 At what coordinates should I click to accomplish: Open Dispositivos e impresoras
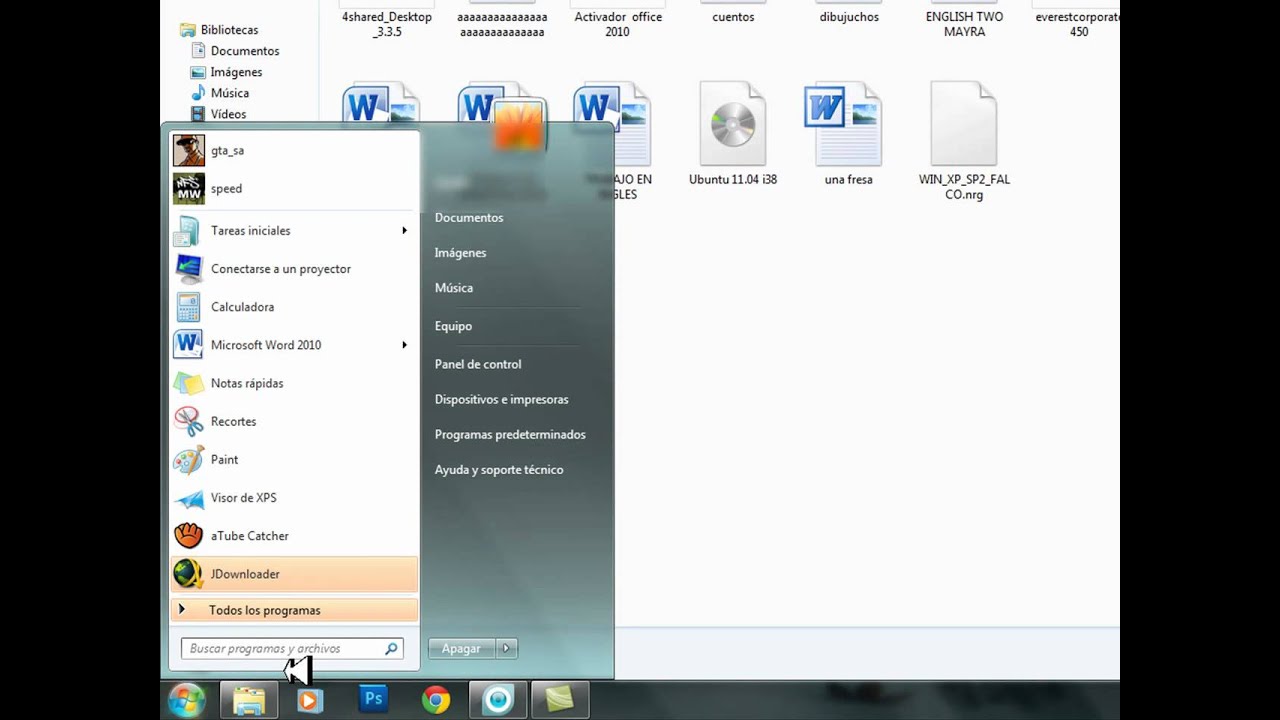[501, 399]
